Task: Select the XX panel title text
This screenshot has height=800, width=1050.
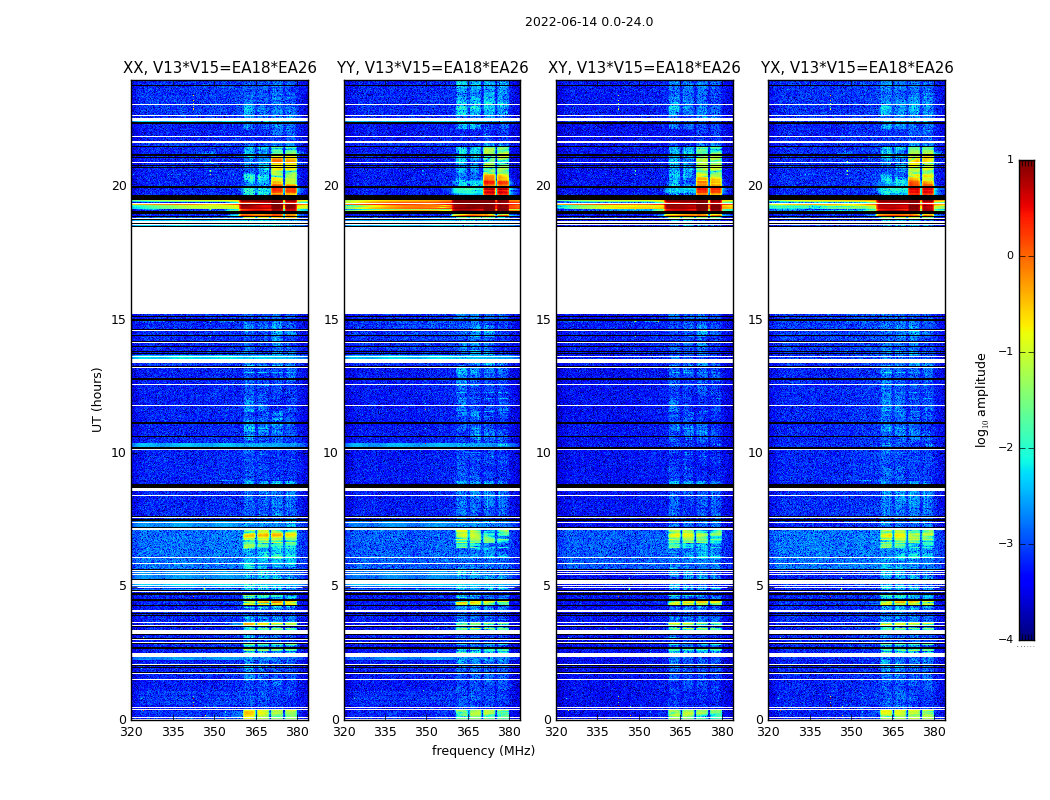Action: [219, 68]
